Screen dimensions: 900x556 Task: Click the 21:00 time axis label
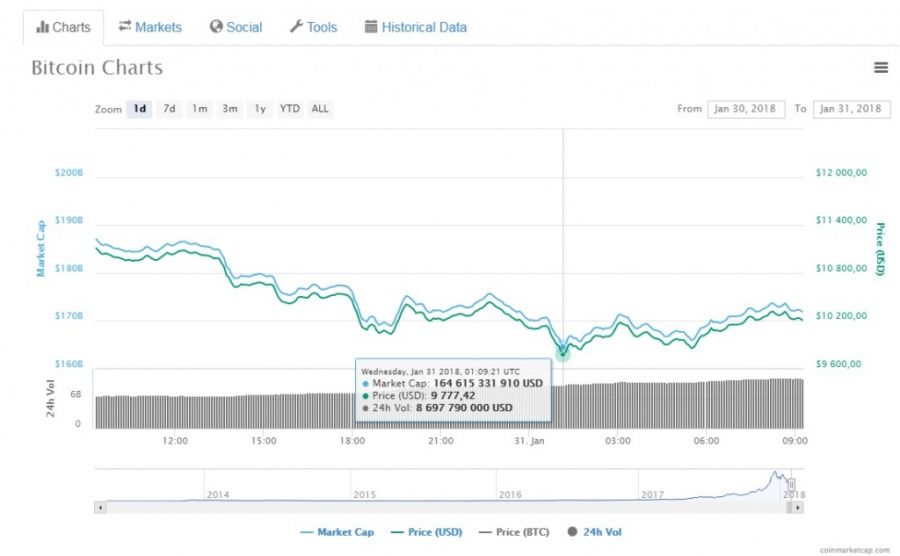pyautogui.click(x=440, y=441)
